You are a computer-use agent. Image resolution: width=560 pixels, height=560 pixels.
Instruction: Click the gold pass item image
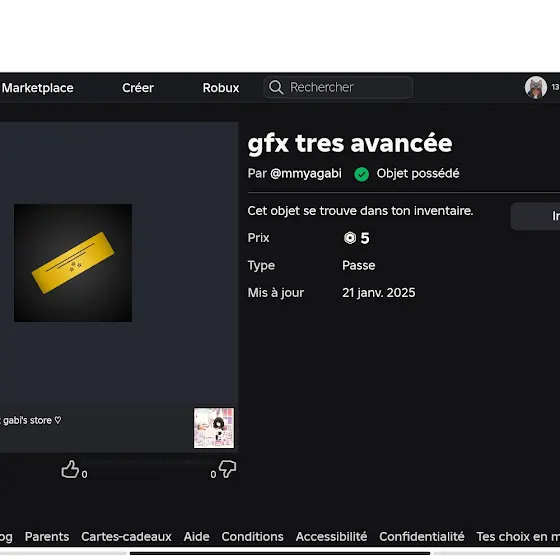[73, 263]
